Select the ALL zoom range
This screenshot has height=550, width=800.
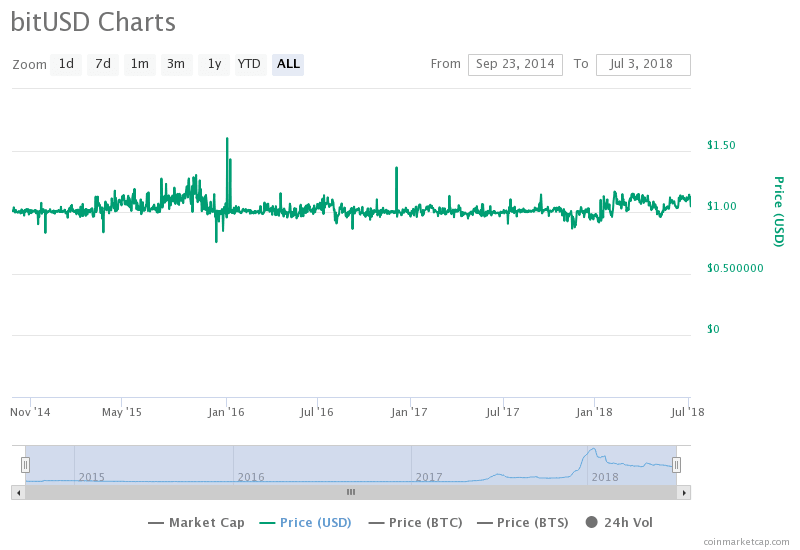288,64
